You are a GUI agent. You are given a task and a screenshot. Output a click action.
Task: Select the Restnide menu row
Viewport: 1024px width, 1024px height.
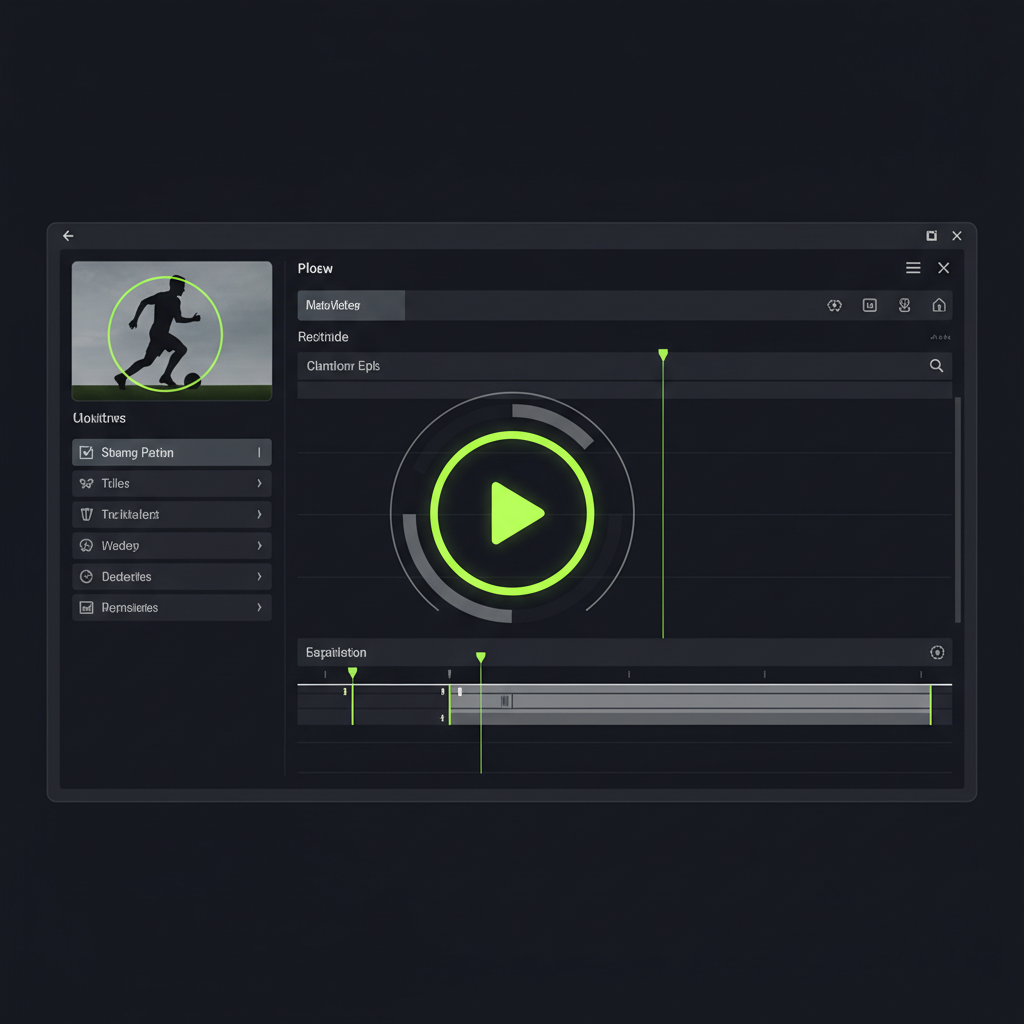pyautogui.click(x=322, y=337)
